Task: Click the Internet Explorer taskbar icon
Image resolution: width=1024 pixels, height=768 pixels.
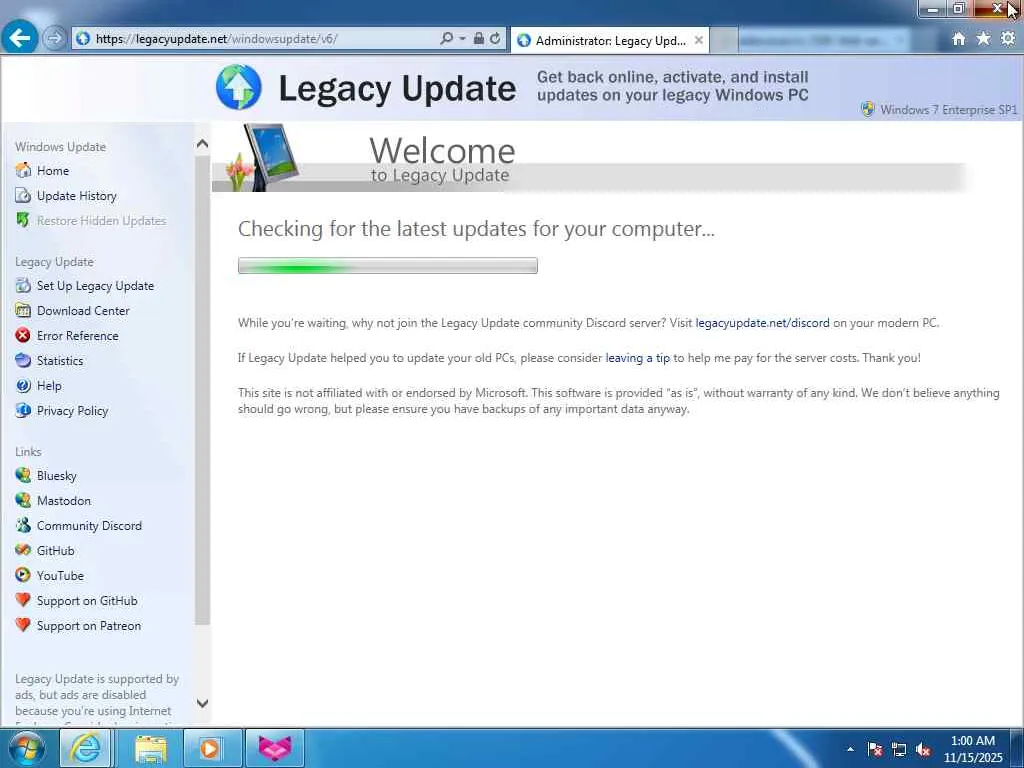Action: point(86,748)
